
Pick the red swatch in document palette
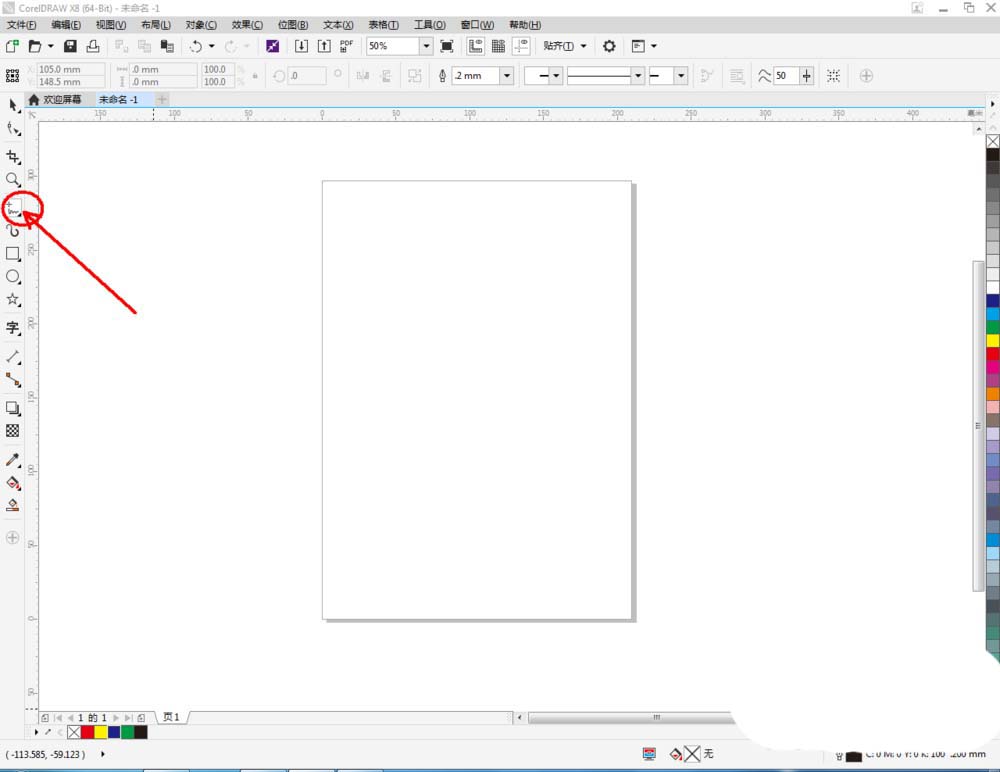[87, 732]
